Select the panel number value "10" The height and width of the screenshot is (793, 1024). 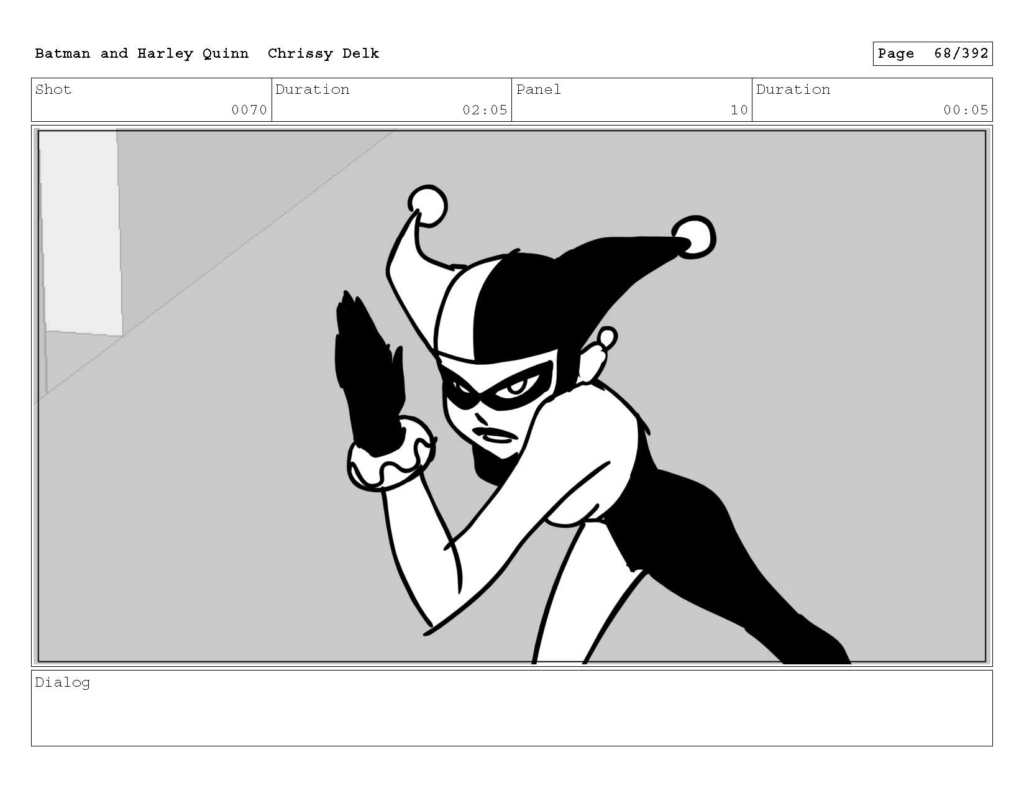click(739, 110)
